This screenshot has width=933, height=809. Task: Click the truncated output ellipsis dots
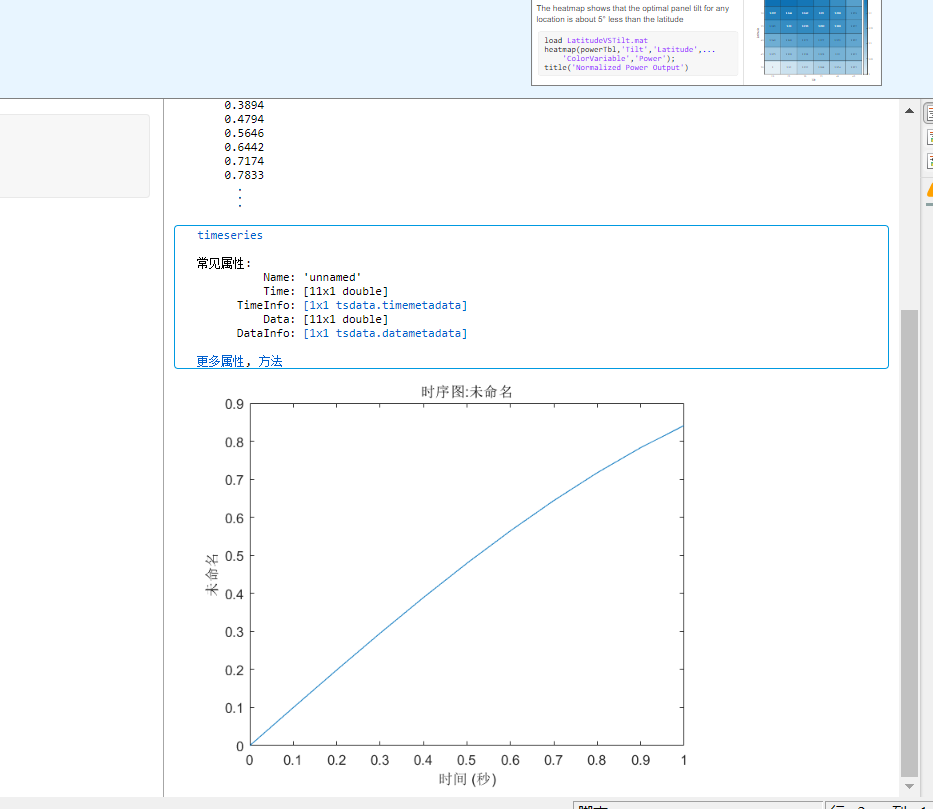(240, 197)
